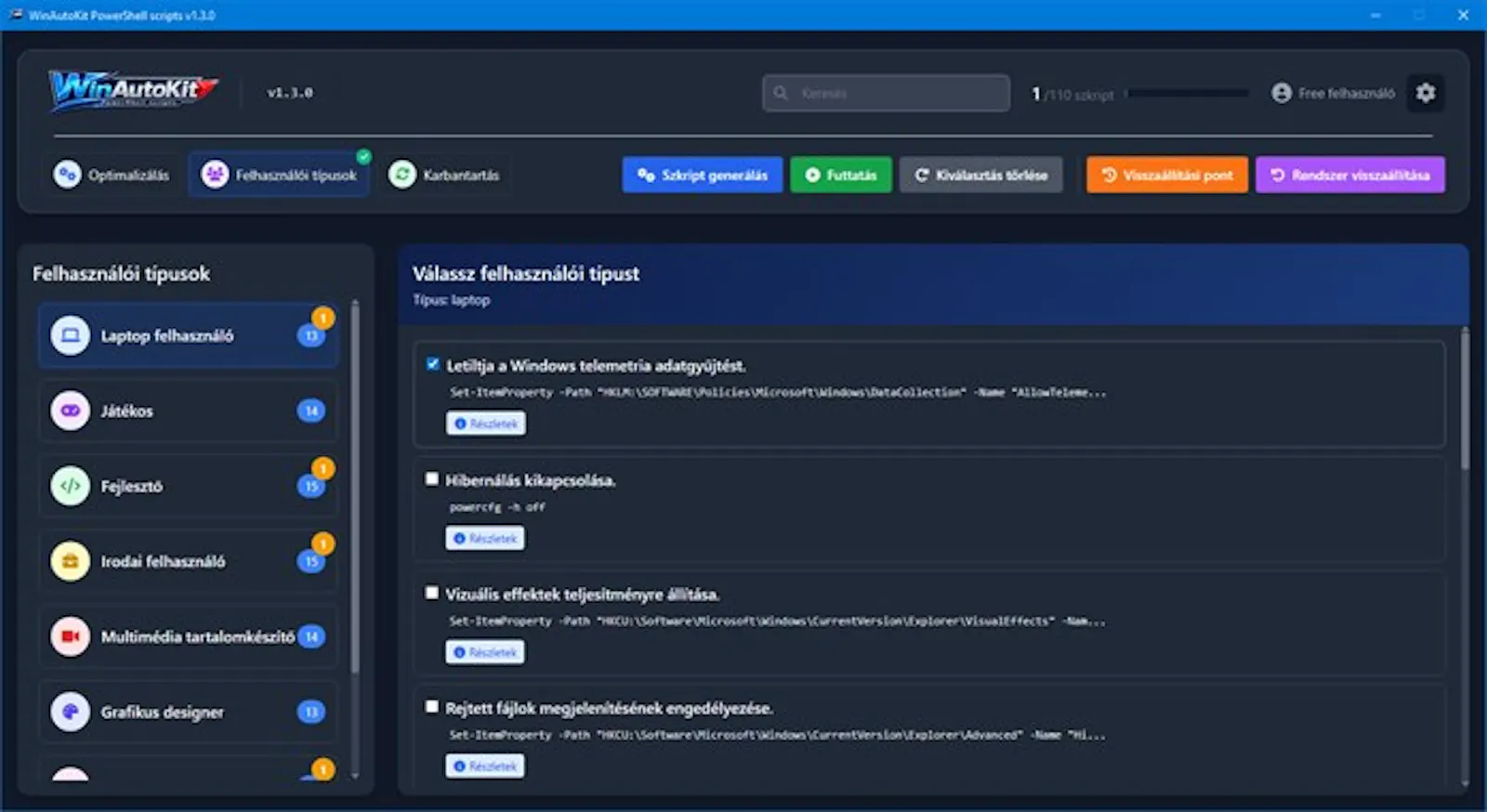Open settings via the gear icon

(1426, 93)
